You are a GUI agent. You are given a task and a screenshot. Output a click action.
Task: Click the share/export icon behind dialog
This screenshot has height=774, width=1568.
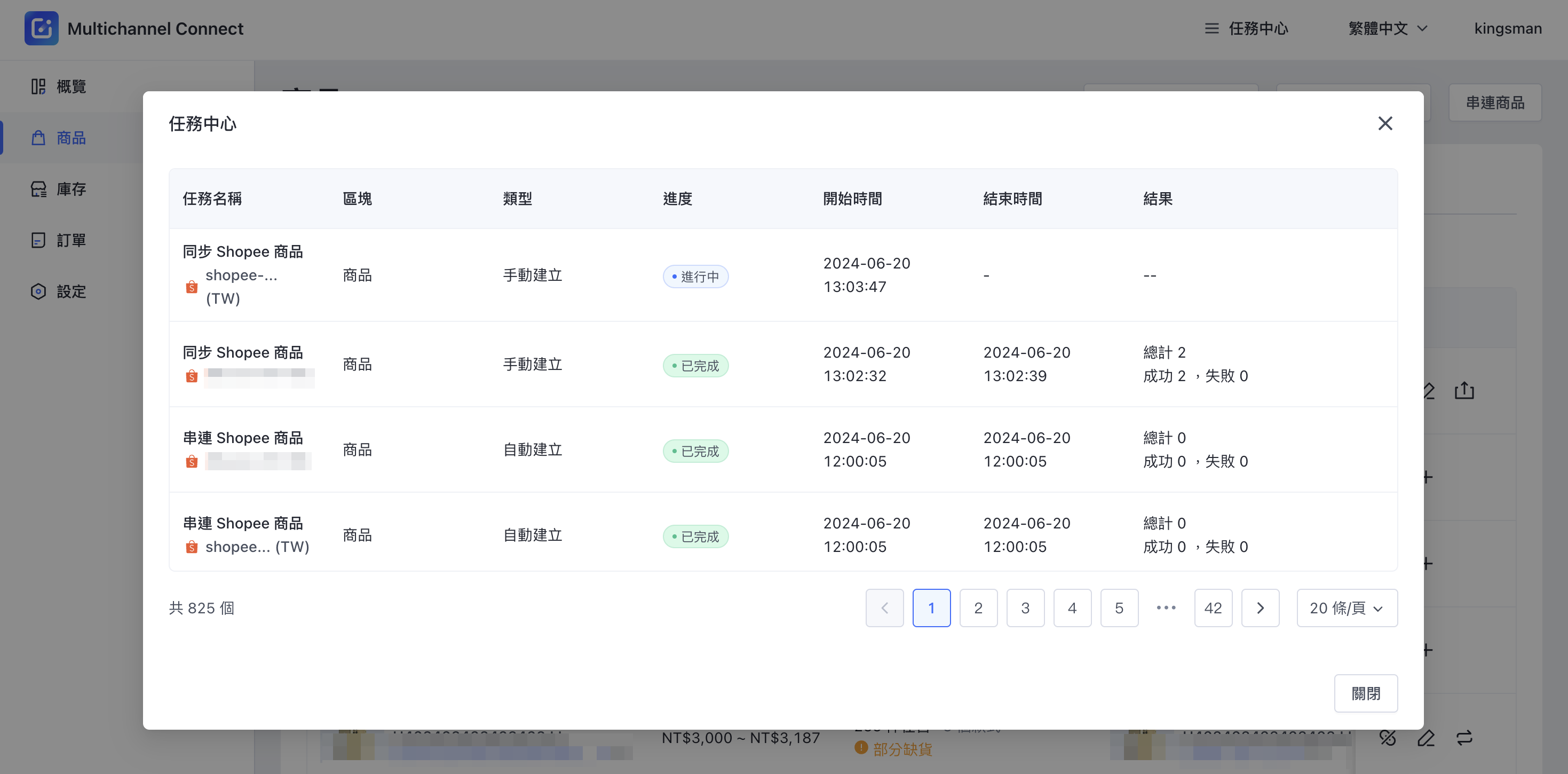point(1464,390)
